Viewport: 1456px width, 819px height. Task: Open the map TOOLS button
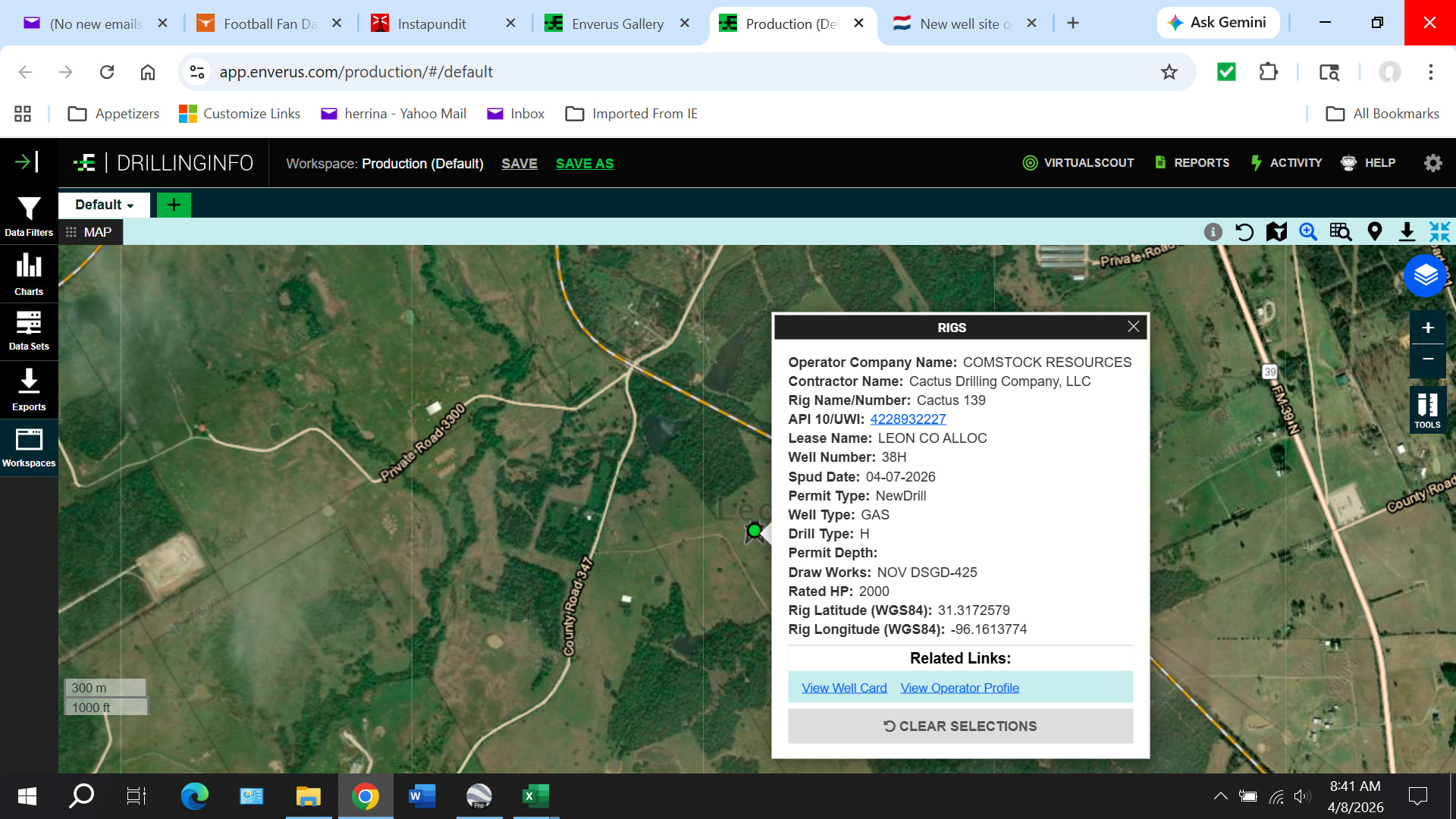1427,410
